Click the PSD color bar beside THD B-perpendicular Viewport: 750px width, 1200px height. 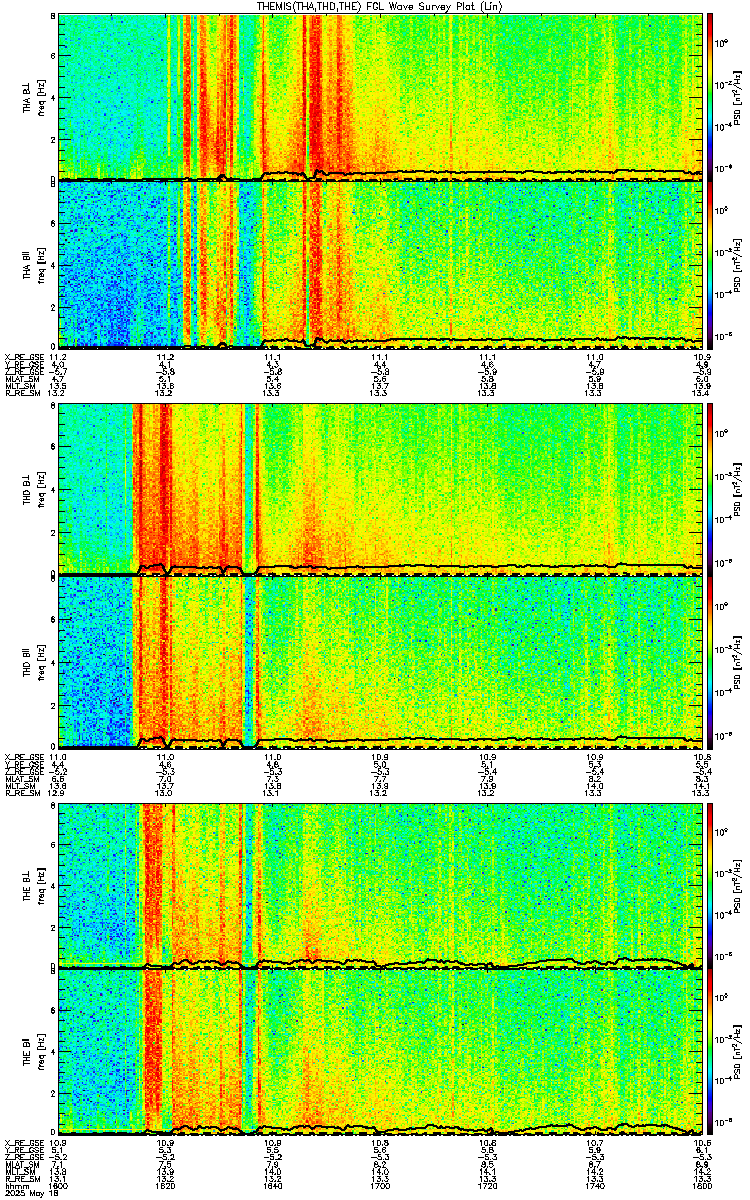(x=710, y=490)
